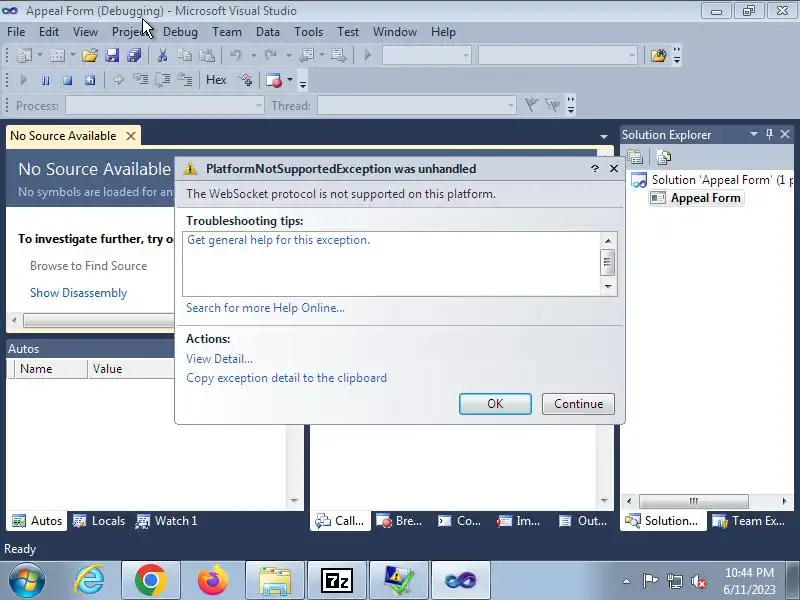The image size is (800, 600).
Task: Toggle Hex hexadecimal display
Action: 216,80
